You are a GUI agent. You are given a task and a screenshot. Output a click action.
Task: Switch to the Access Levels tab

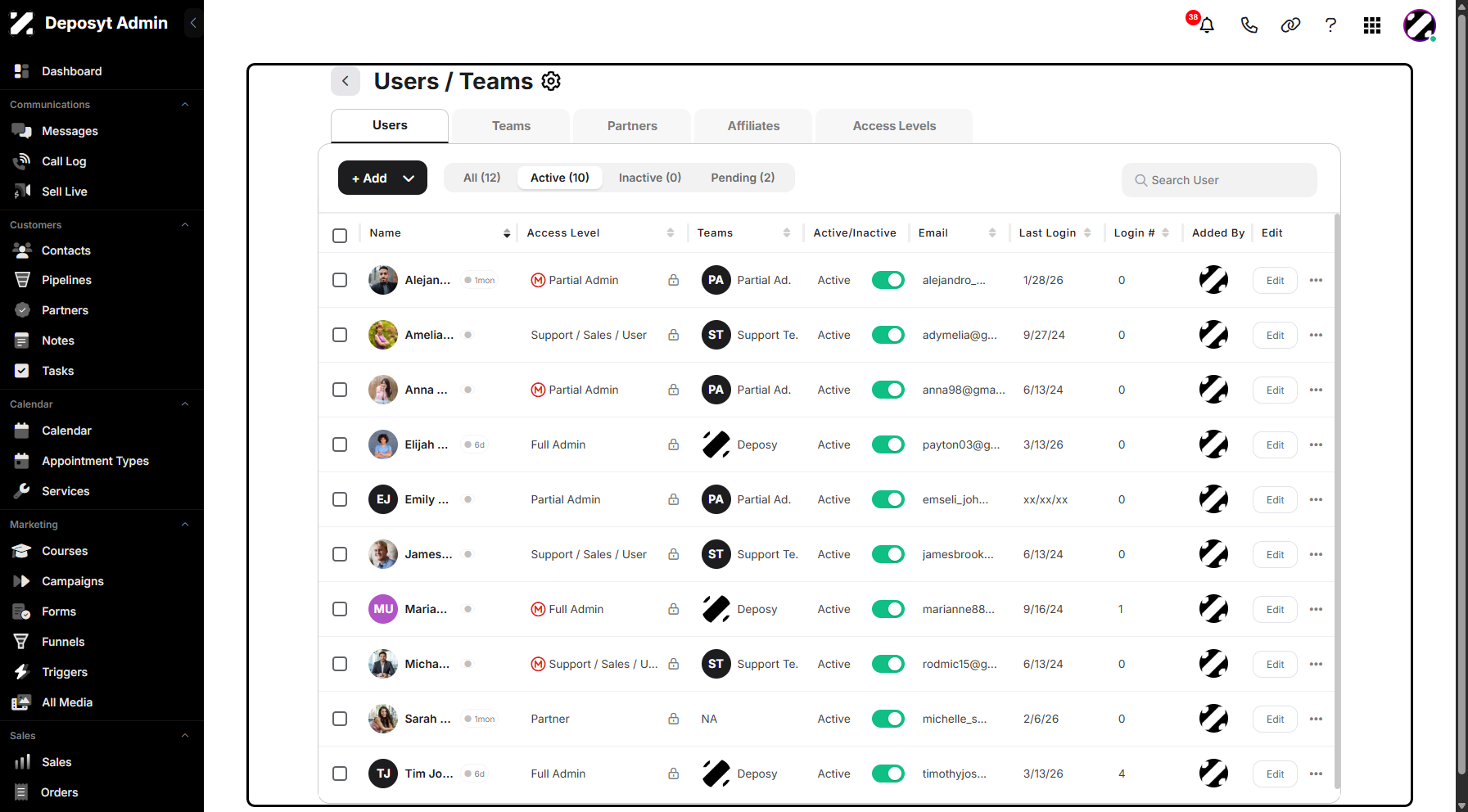(894, 126)
